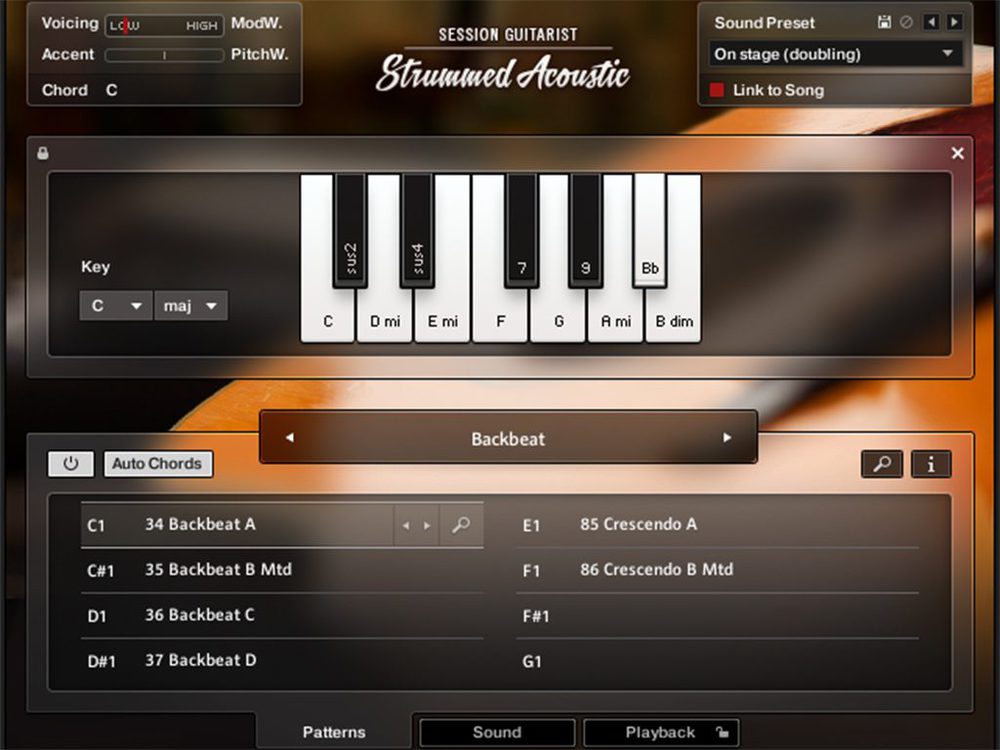Click the 9 black key

click(x=585, y=230)
